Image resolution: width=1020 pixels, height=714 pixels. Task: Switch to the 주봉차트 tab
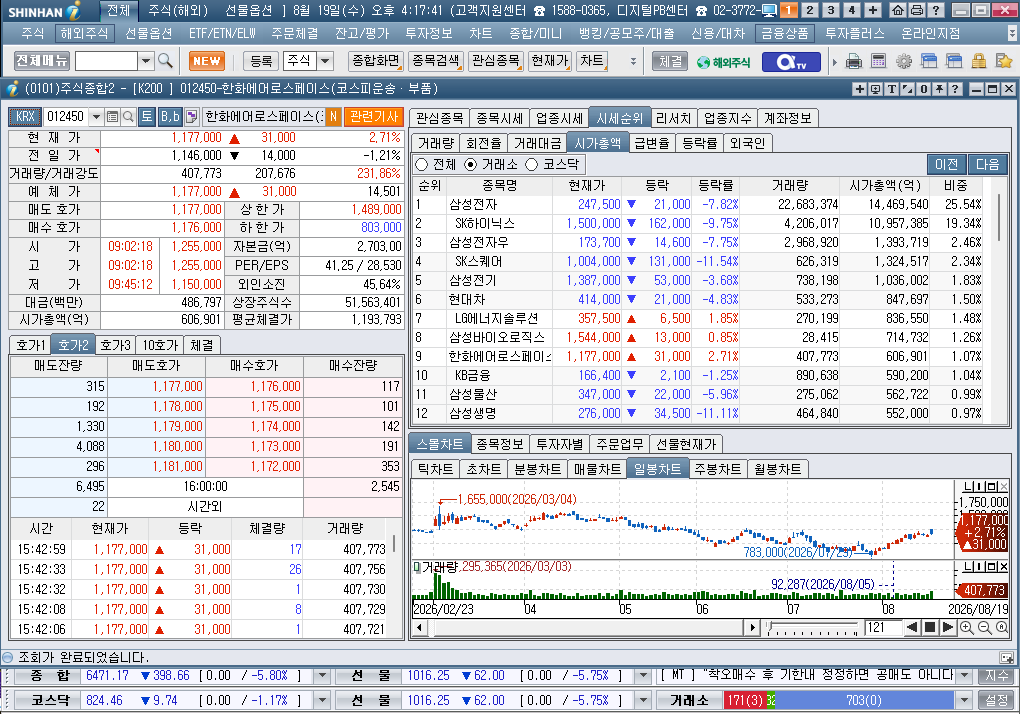click(x=717, y=469)
